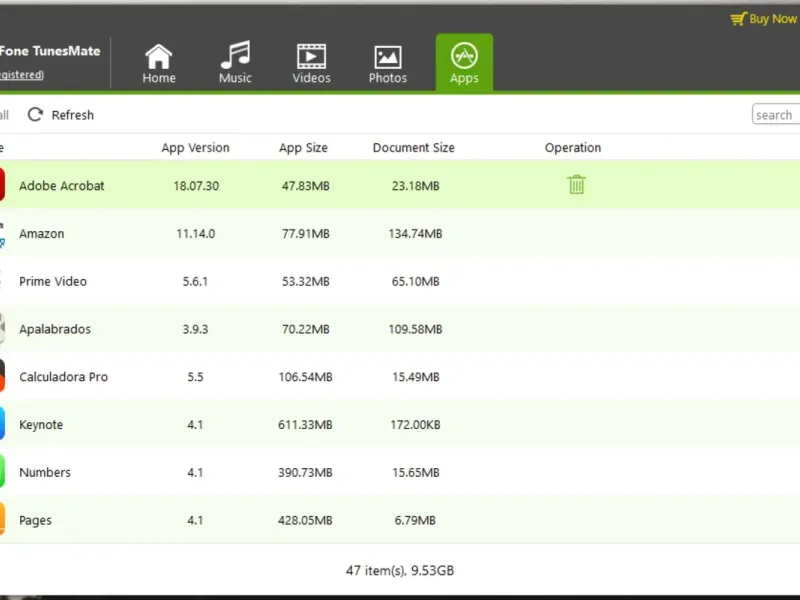Image resolution: width=800 pixels, height=600 pixels.
Task: Click the Buy Now cart icon
Action: pyautogui.click(x=738, y=19)
